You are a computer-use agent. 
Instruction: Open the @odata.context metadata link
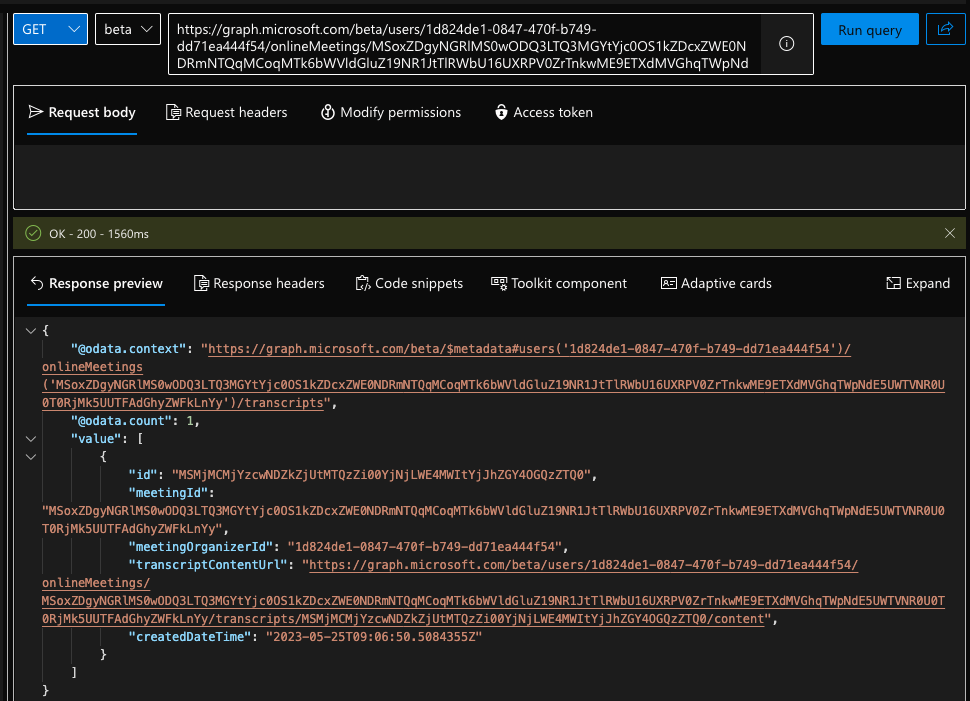pos(493,376)
